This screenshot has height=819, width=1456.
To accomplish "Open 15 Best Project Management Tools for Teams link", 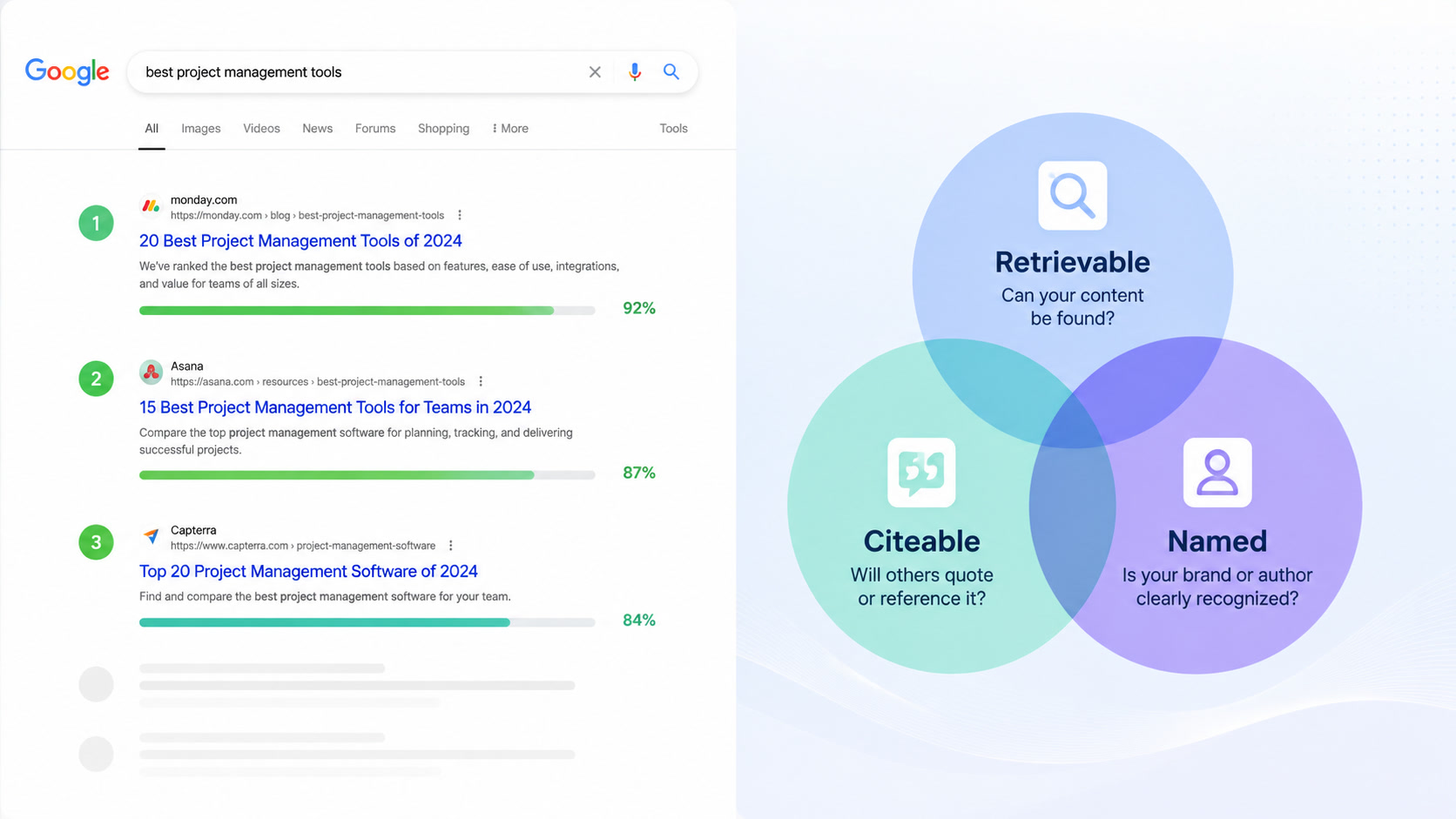I will click(x=335, y=407).
